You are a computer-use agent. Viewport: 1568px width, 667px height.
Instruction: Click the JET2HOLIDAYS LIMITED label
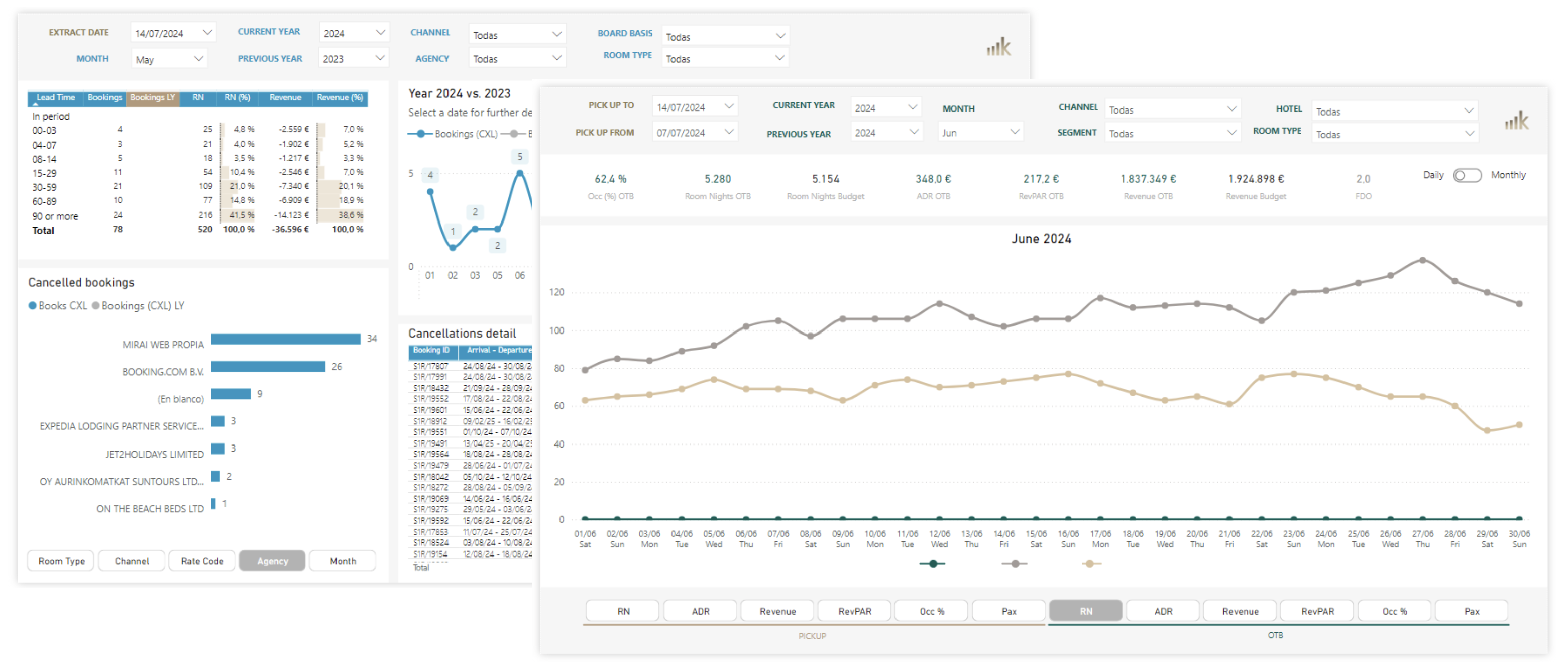(x=155, y=454)
